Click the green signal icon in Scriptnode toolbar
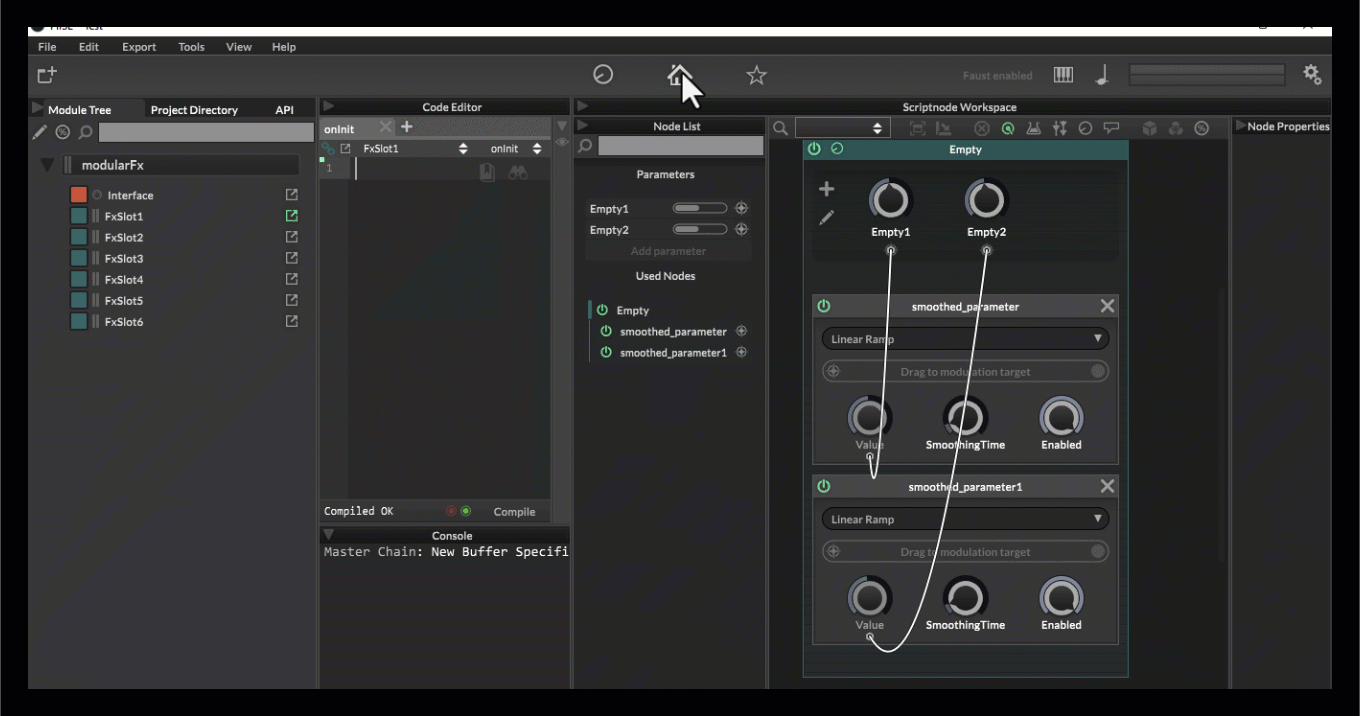This screenshot has width=1360, height=716. 1008,128
